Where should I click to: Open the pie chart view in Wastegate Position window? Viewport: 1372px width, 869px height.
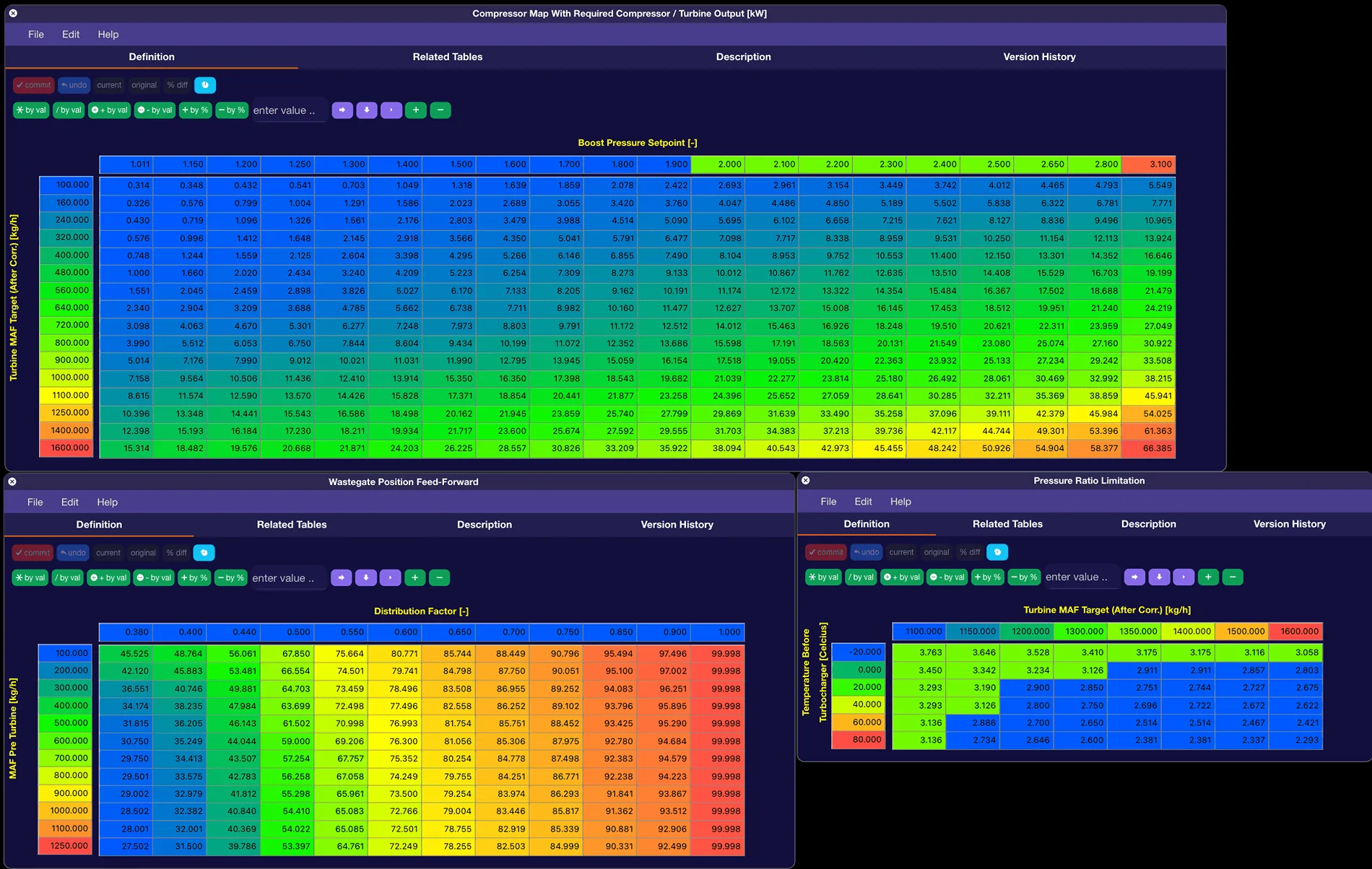[204, 553]
